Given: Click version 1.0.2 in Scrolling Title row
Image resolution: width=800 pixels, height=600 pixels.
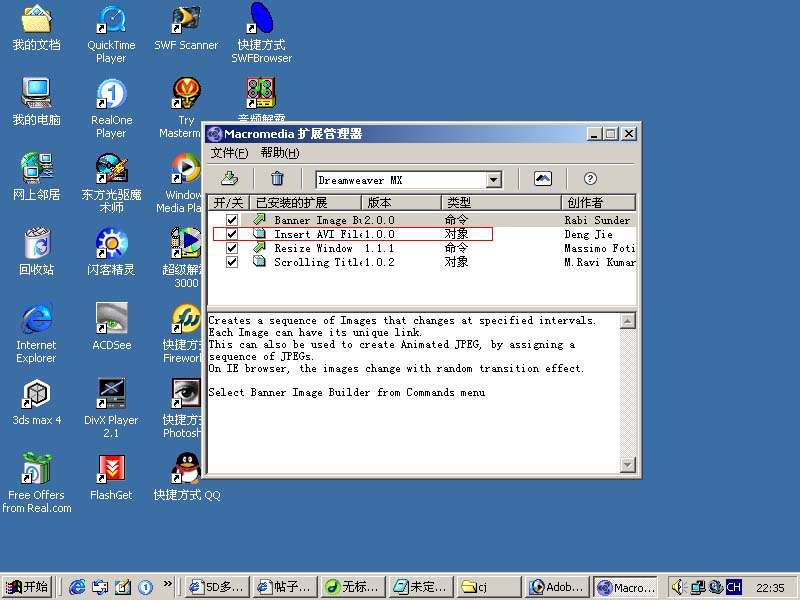Looking at the screenshot, I should [379, 262].
